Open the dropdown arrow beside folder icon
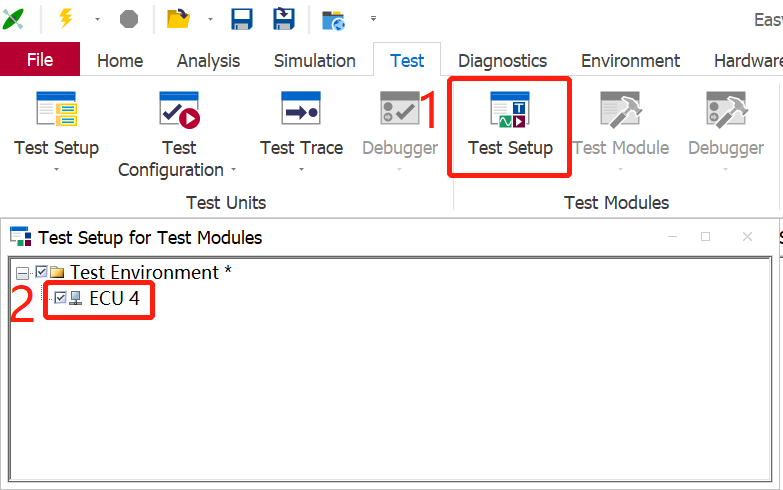This screenshot has width=783, height=490. point(210,18)
